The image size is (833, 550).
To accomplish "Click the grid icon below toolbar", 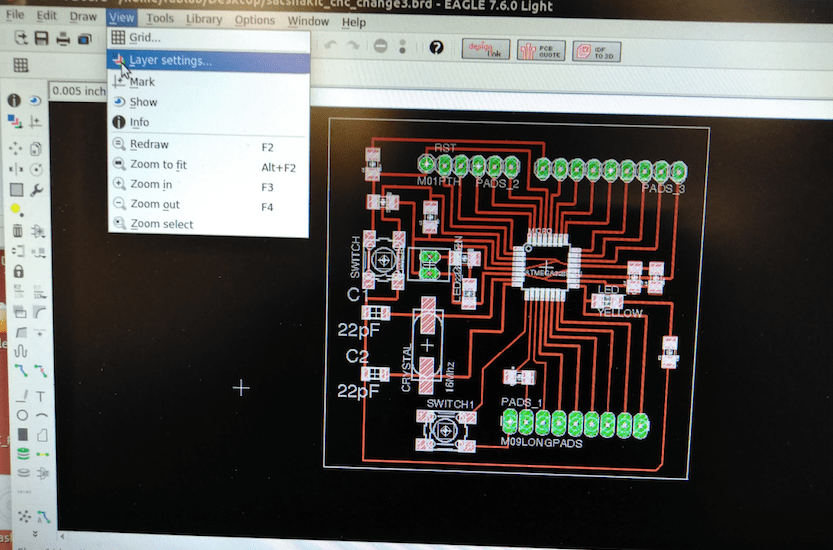I will point(21,65).
